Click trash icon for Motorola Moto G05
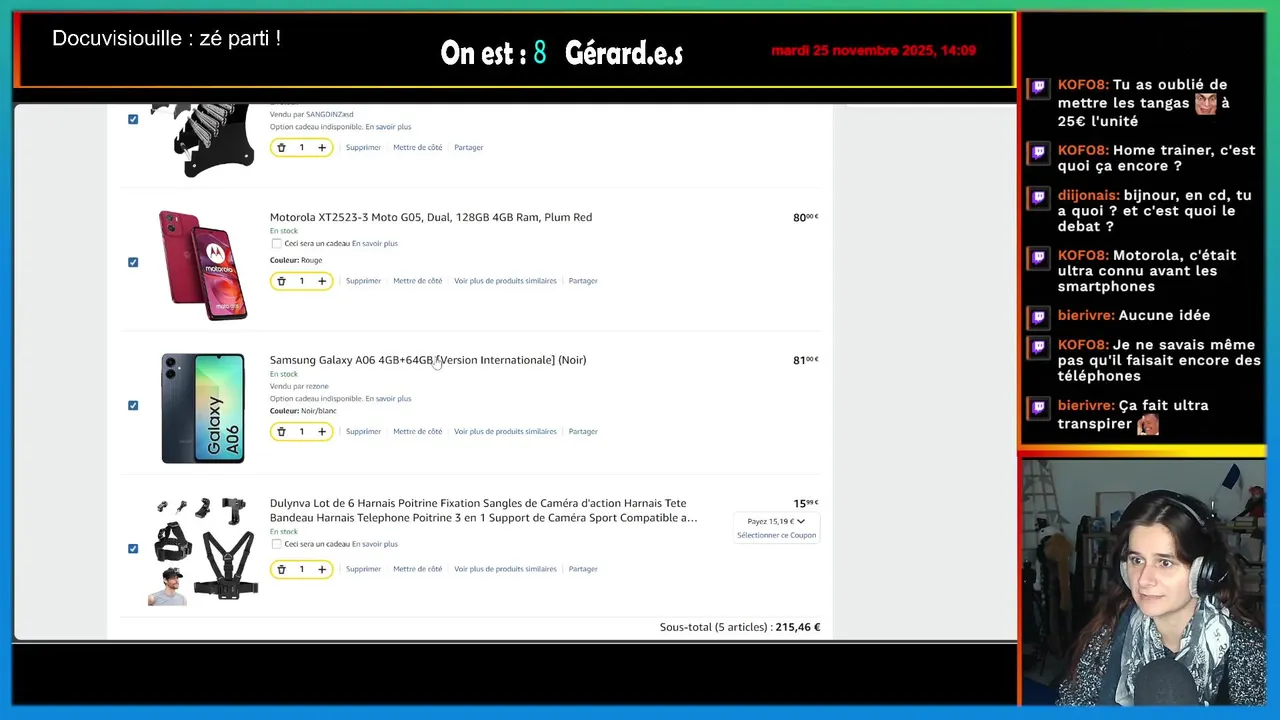Viewport: 1280px width, 720px height. (x=281, y=281)
